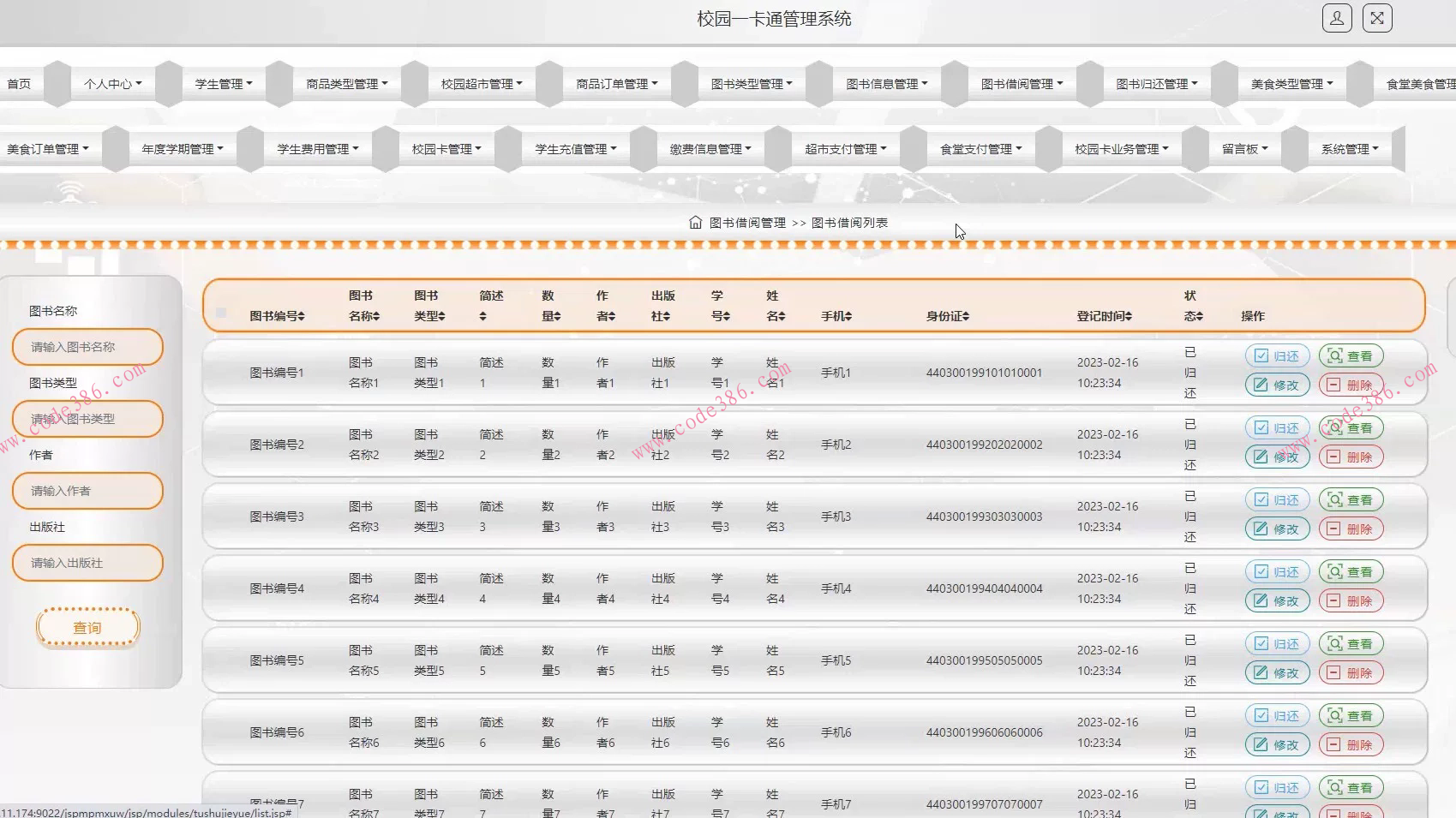Focus the 请输入图书类型 input field
1456x818 pixels.
[x=87, y=419]
